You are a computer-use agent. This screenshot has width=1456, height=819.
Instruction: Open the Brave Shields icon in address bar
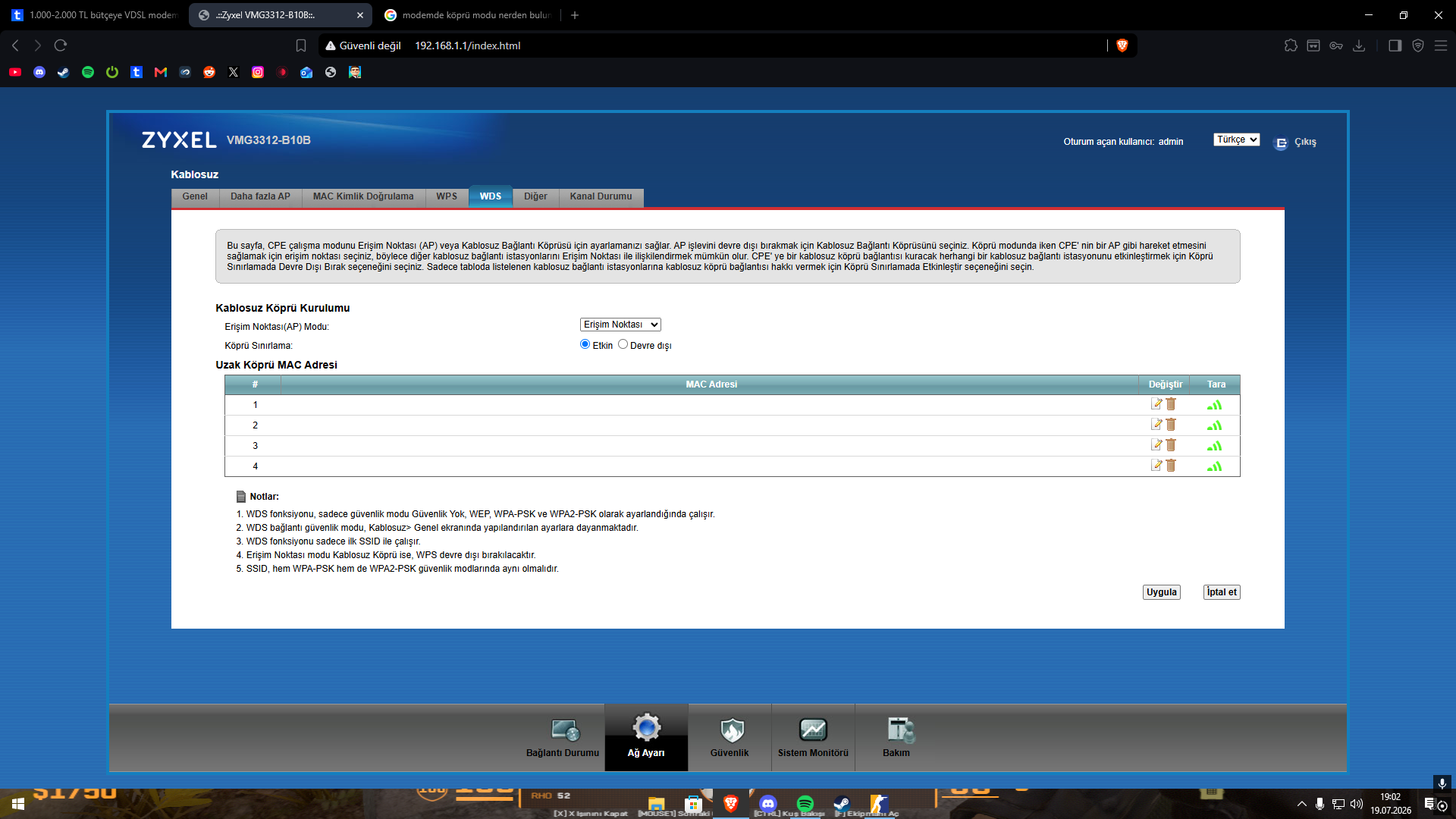pos(1122,45)
